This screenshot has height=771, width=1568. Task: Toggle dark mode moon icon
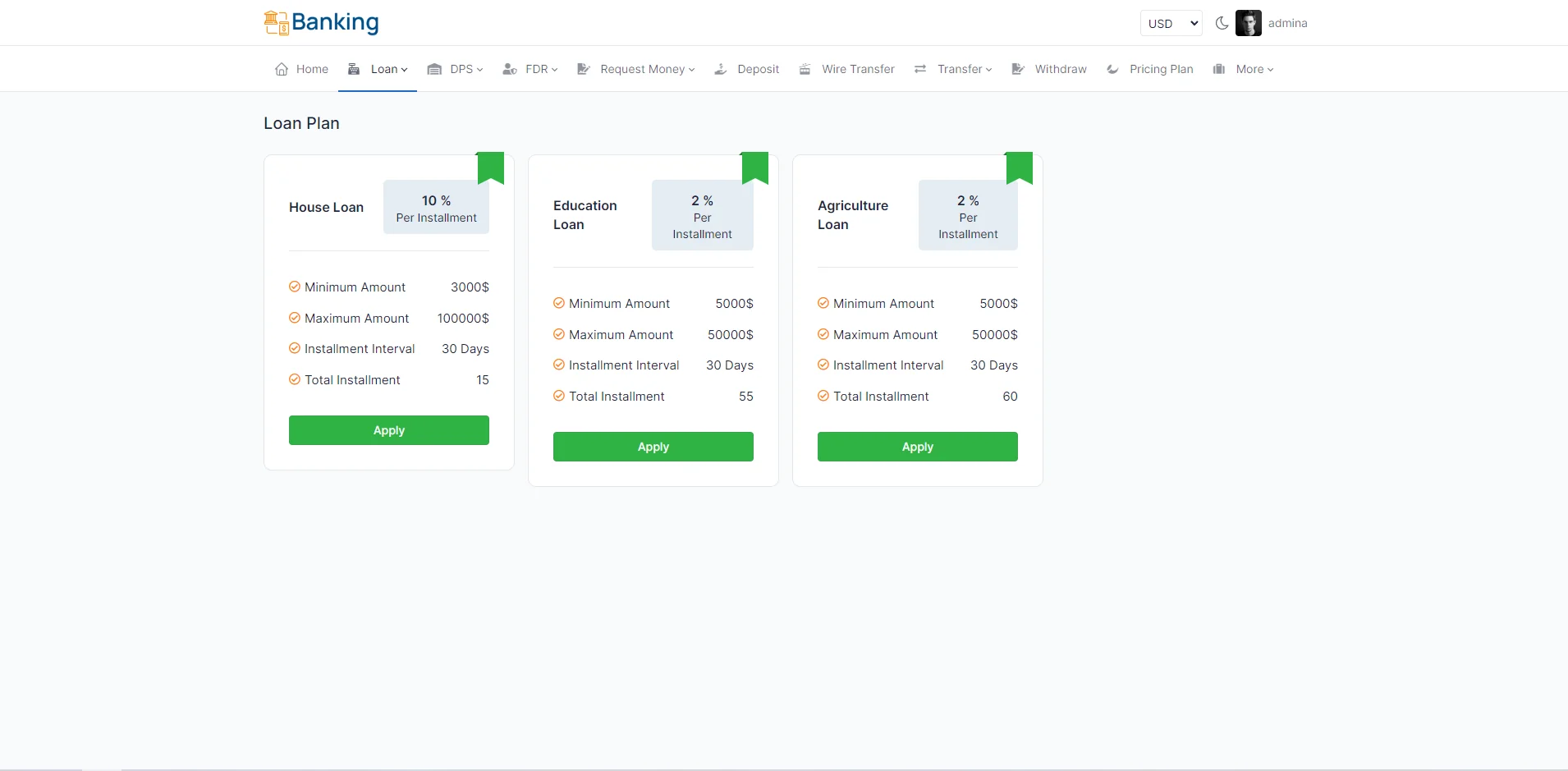(x=1222, y=23)
